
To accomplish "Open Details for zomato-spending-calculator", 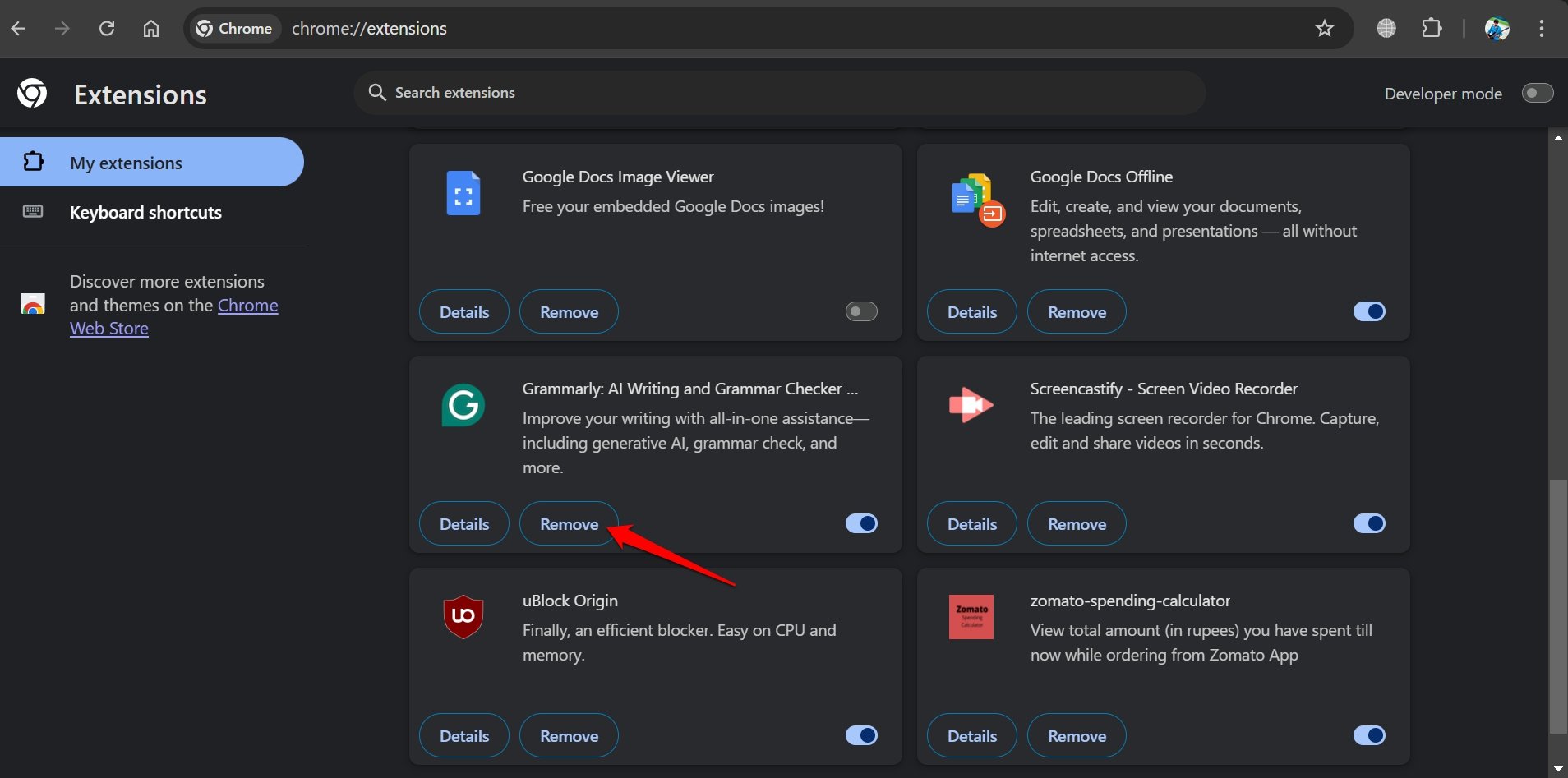I will tap(972, 735).
